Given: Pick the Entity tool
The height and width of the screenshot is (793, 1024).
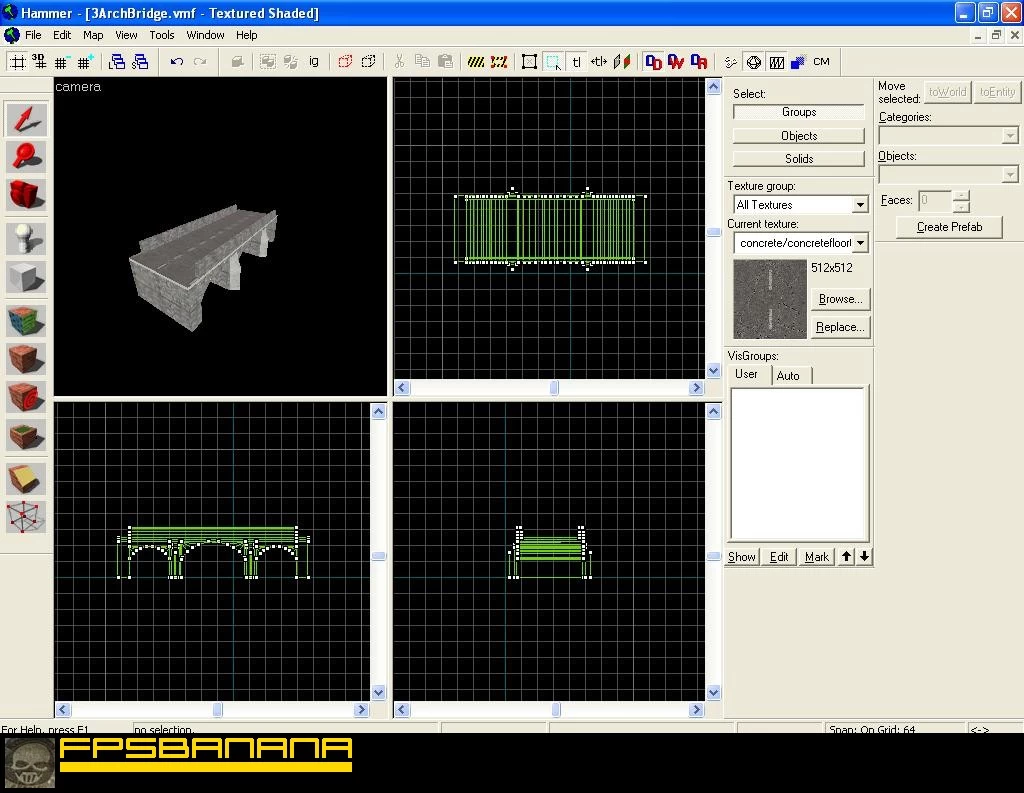Looking at the screenshot, I should pyautogui.click(x=26, y=238).
